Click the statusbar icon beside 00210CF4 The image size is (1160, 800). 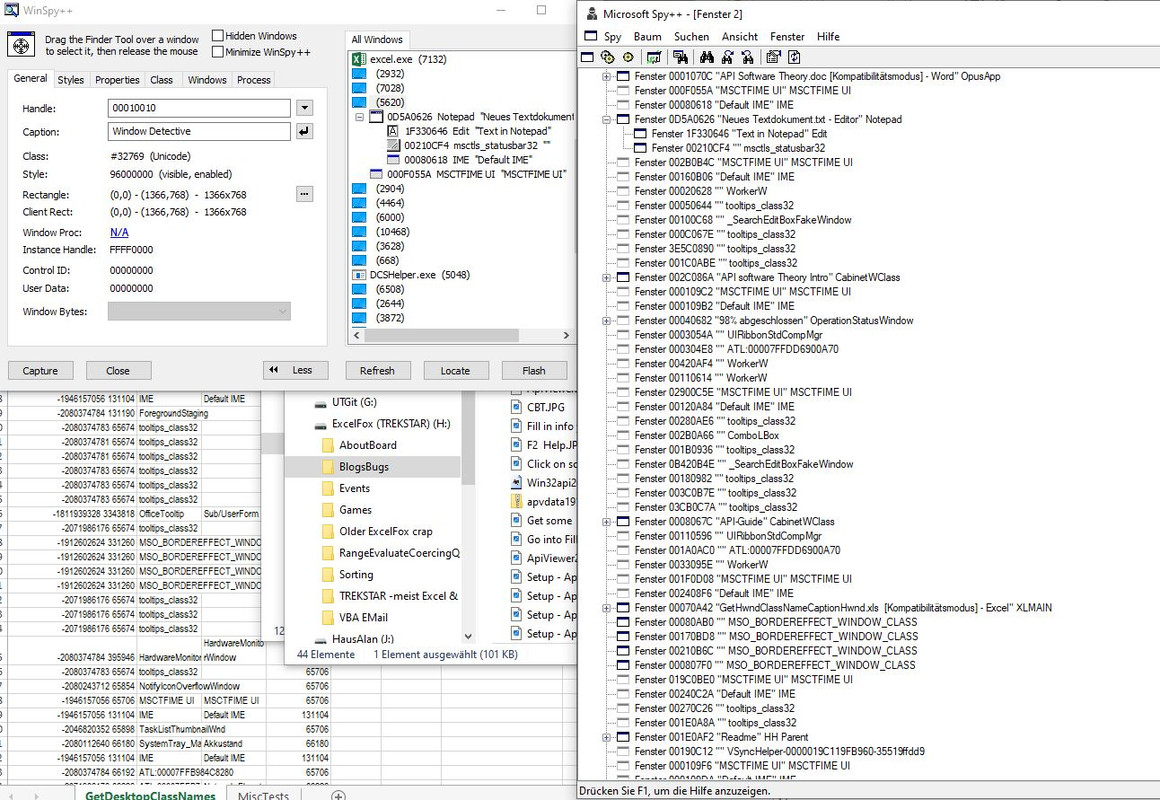(x=393, y=145)
